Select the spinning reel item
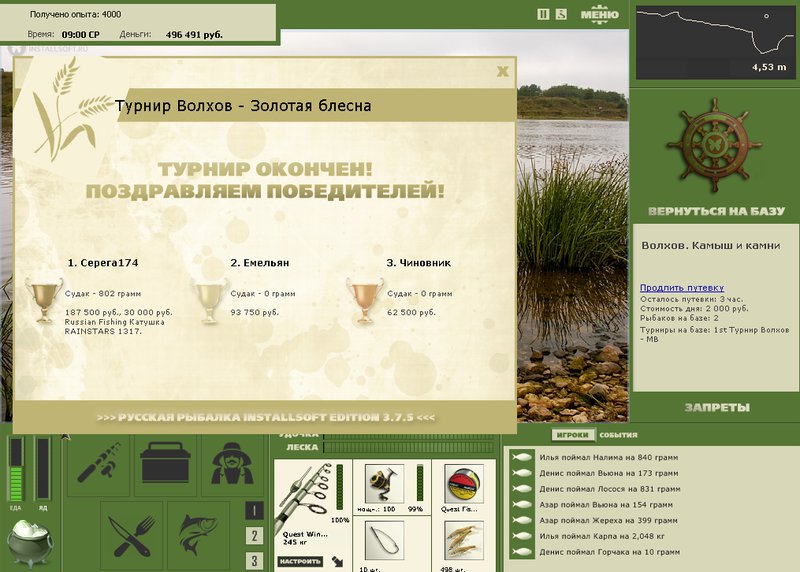Image resolution: width=800 pixels, height=572 pixels. click(385, 483)
